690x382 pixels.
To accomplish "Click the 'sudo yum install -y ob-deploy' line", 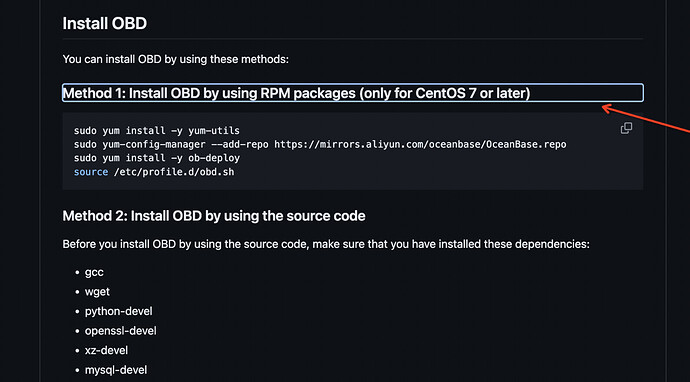I will pos(157,158).
